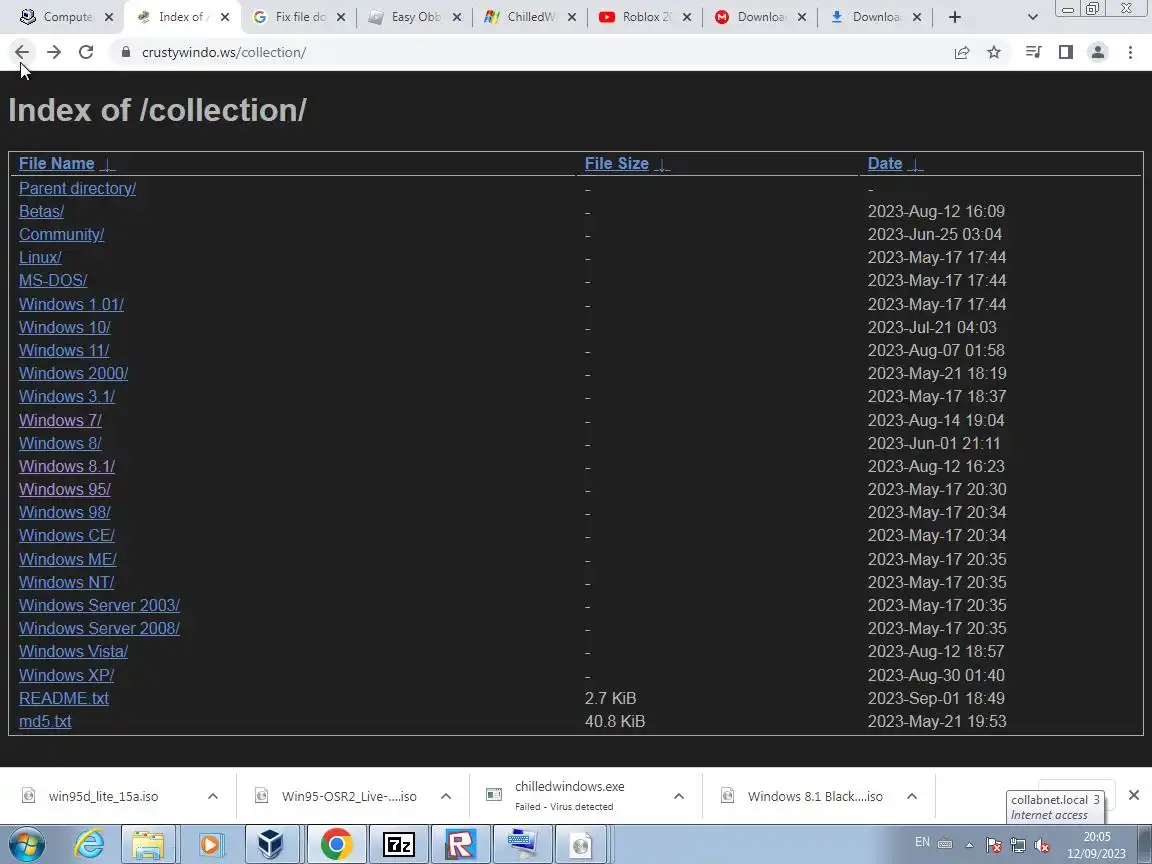Open the Chrome profile avatar

pos(1098,52)
